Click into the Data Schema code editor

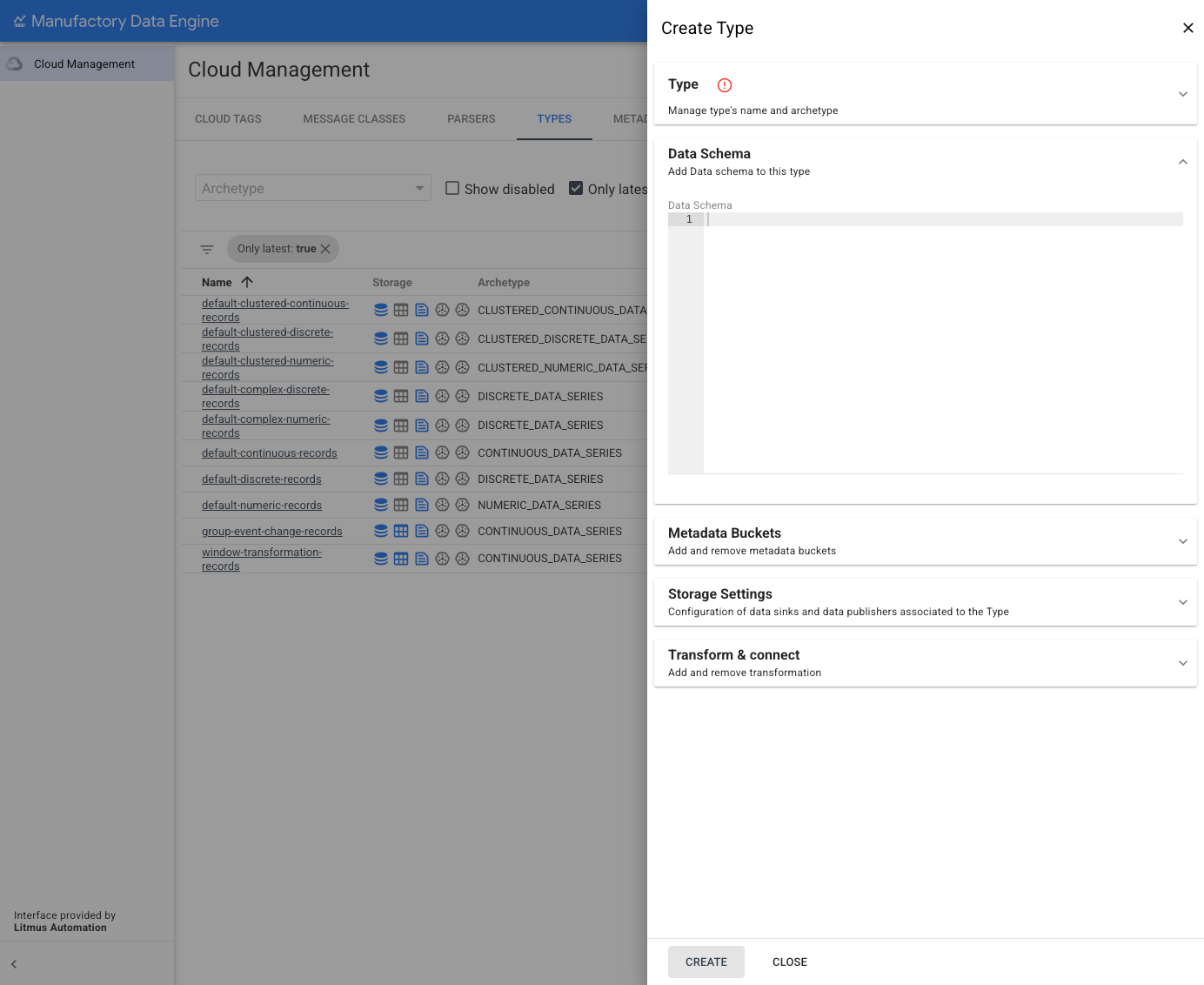940,339
